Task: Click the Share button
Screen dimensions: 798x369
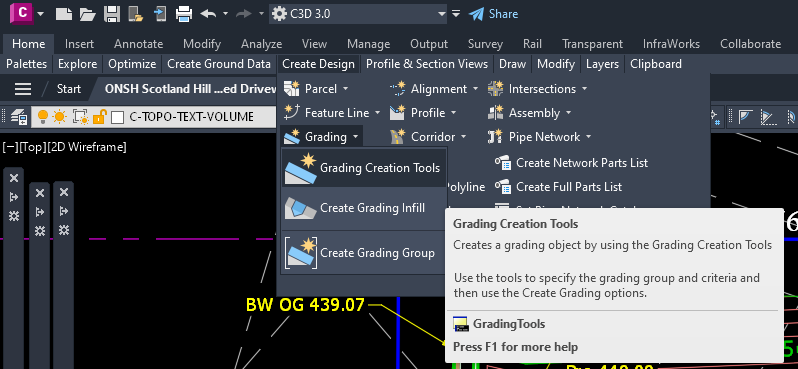Action: point(493,14)
